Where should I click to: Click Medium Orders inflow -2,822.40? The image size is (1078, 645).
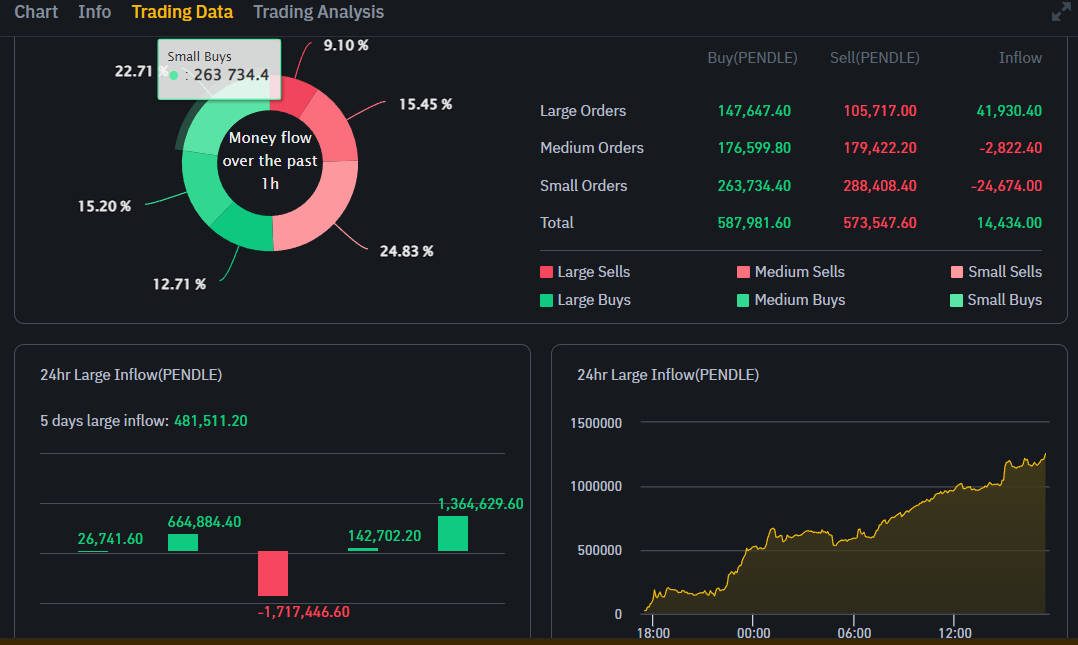[1011, 148]
